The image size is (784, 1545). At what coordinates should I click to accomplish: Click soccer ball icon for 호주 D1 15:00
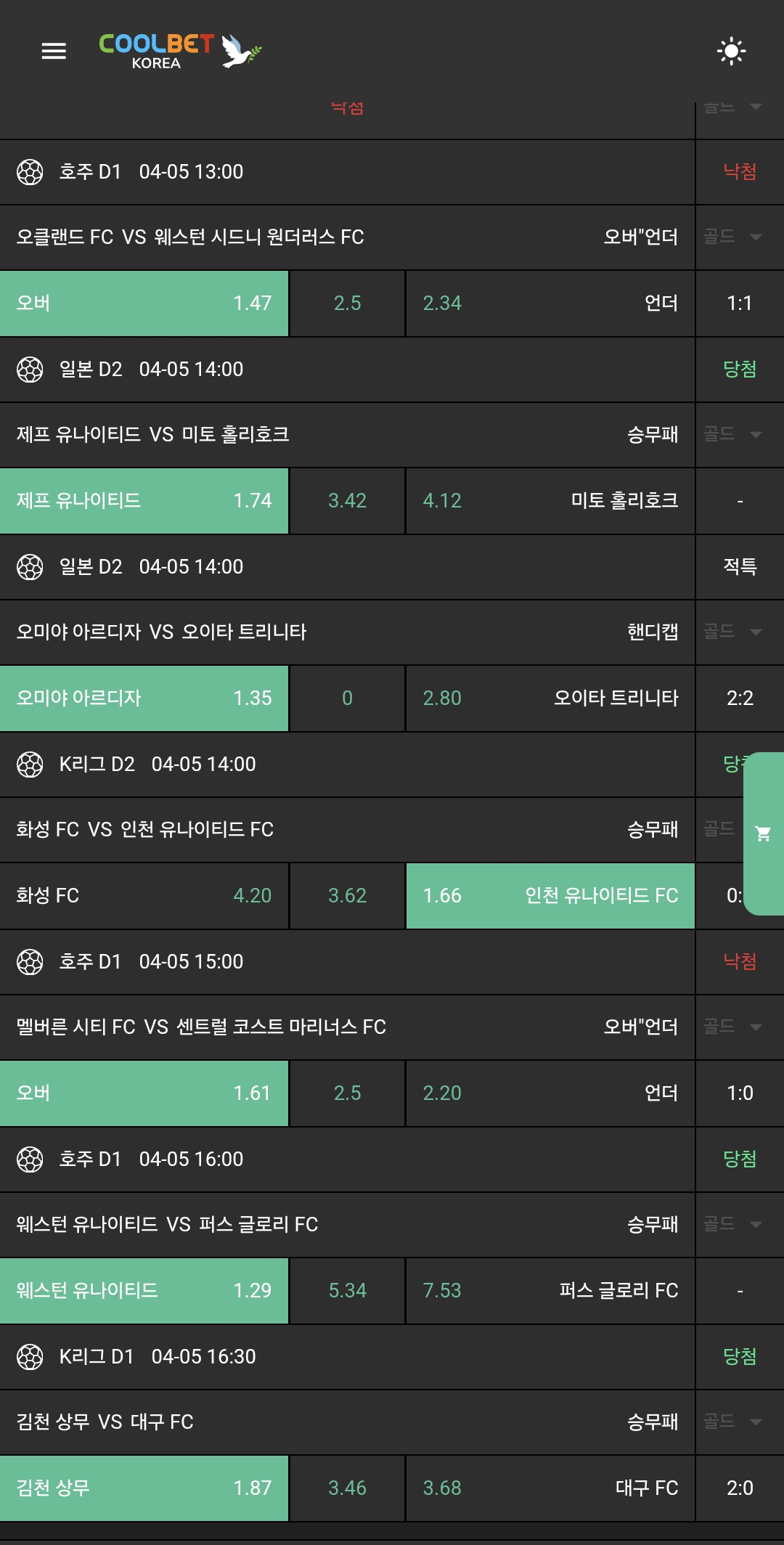pos(30,962)
